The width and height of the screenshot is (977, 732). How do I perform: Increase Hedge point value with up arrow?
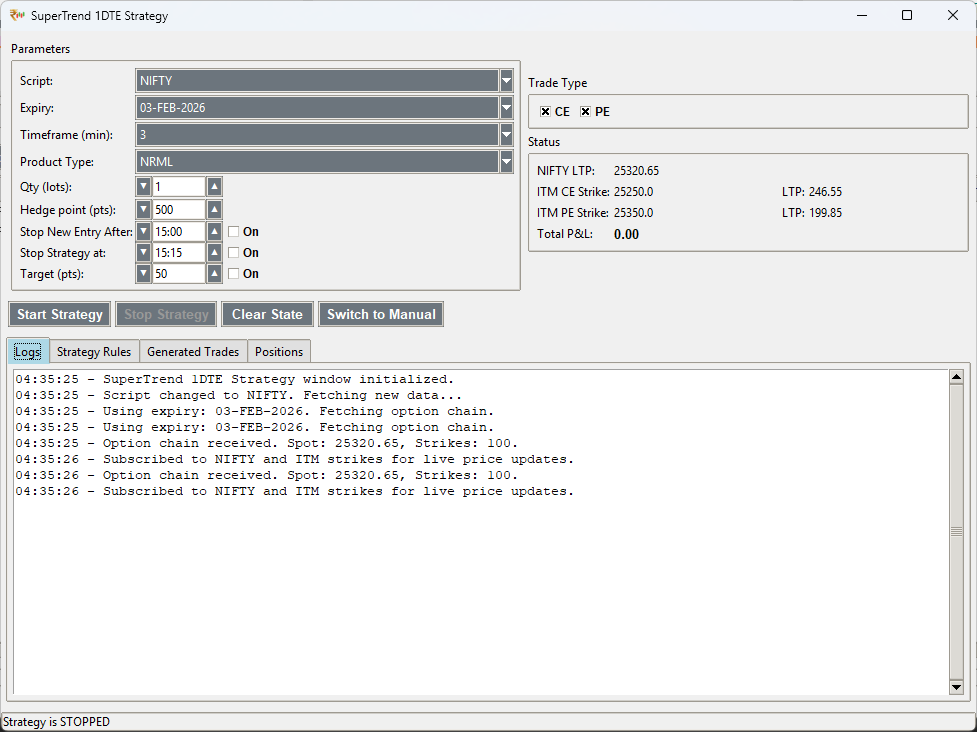[214, 210]
